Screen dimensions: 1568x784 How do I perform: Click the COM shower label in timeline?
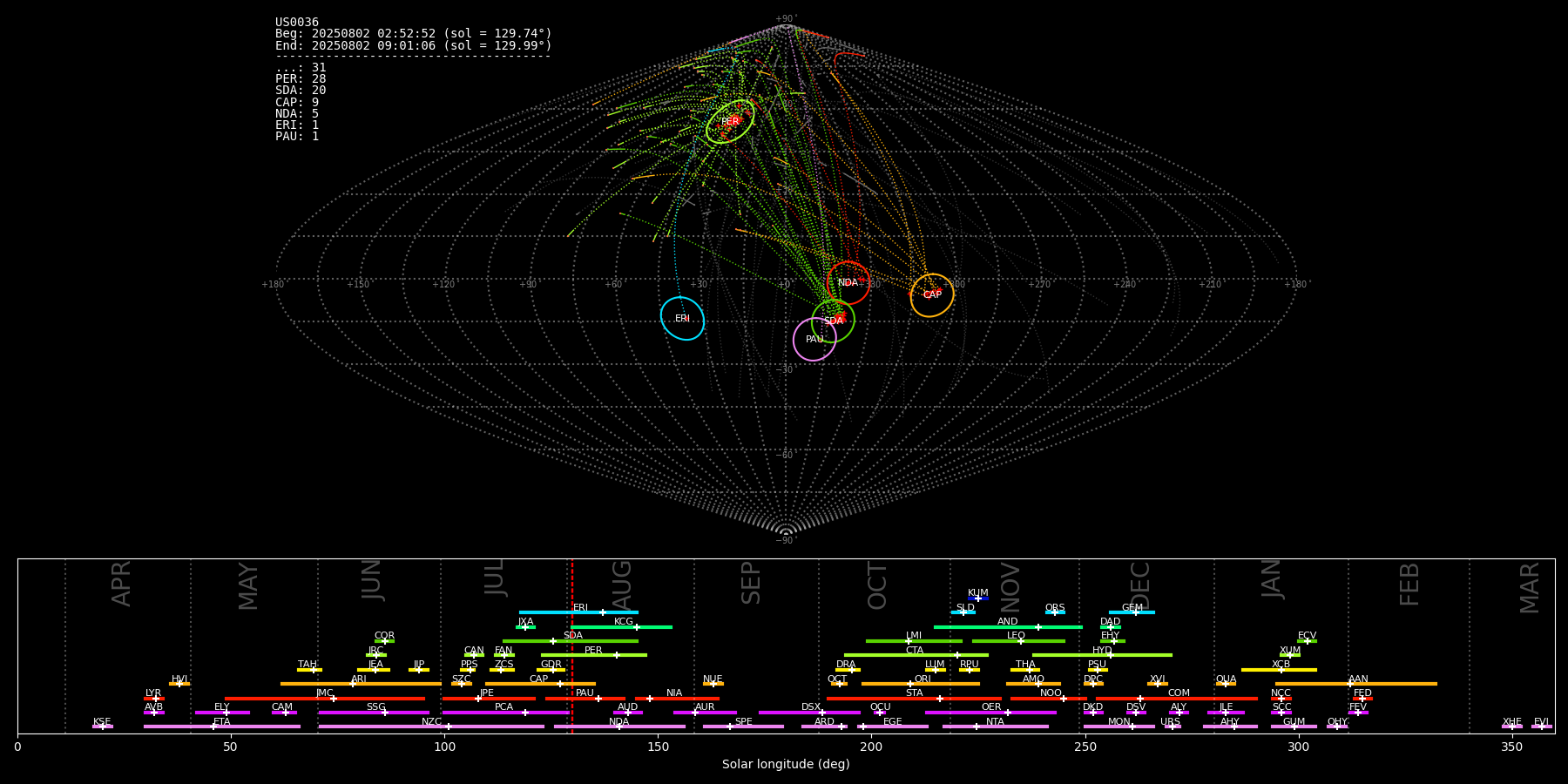(1179, 693)
